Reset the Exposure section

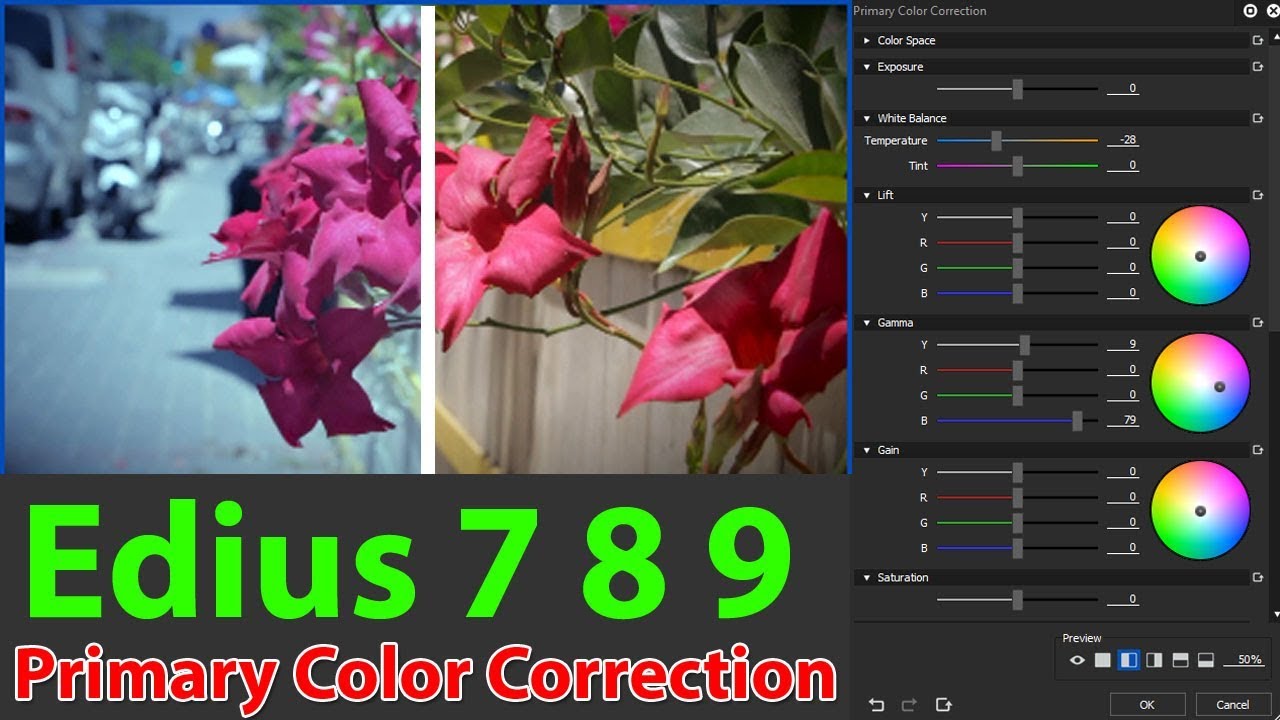pyautogui.click(x=1258, y=67)
